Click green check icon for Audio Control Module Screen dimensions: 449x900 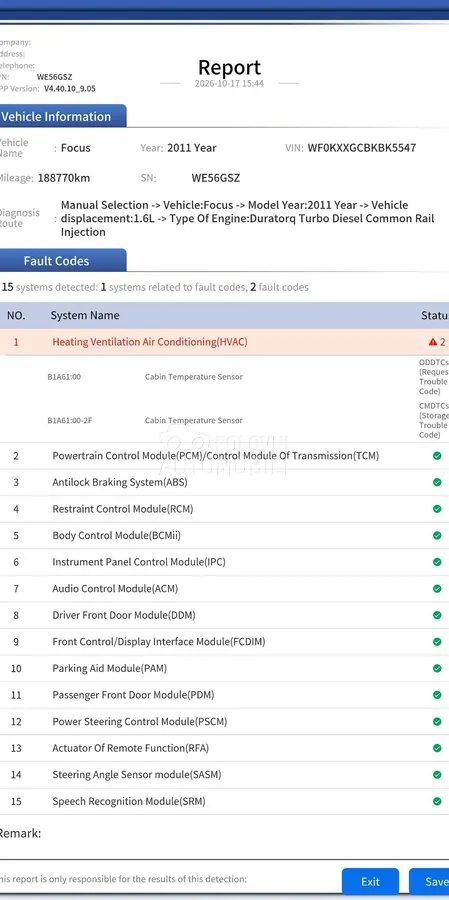tap(437, 588)
